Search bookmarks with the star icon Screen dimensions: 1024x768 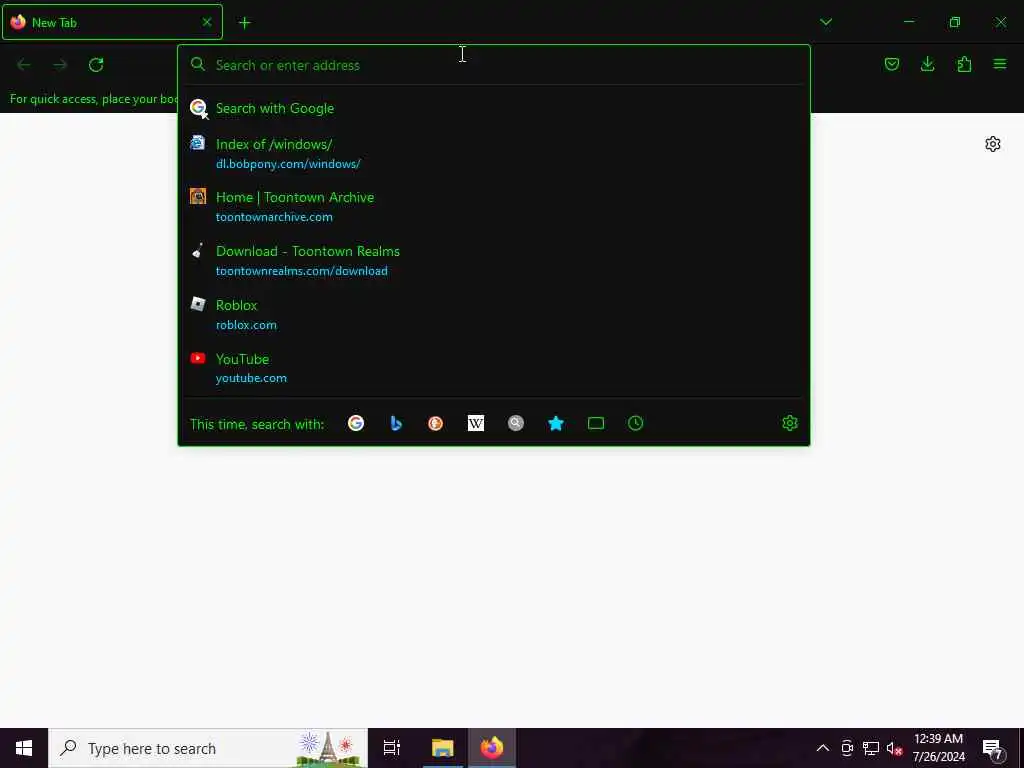[x=556, y=423]
